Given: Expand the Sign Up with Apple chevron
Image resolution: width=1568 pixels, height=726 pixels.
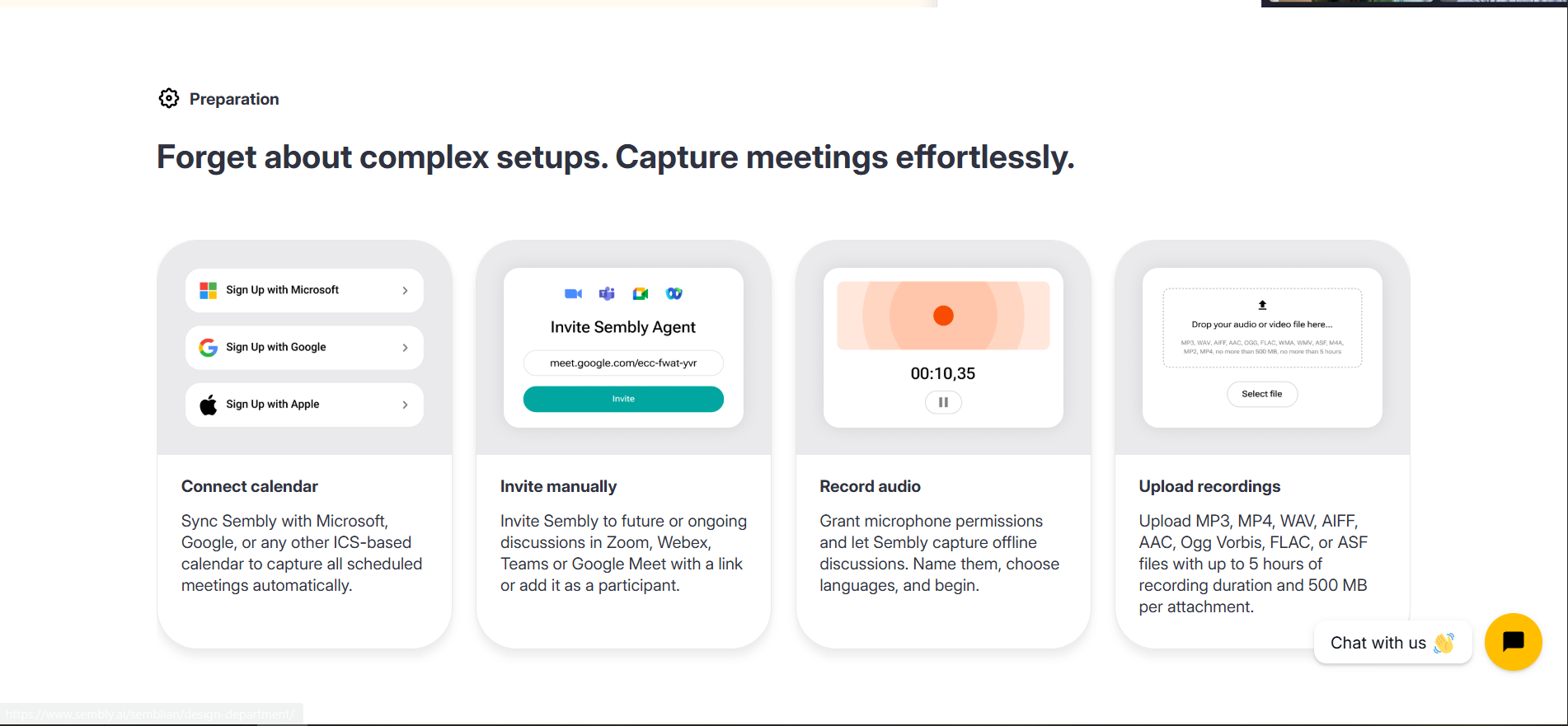Looking at the screenshot, I should 404,404.
